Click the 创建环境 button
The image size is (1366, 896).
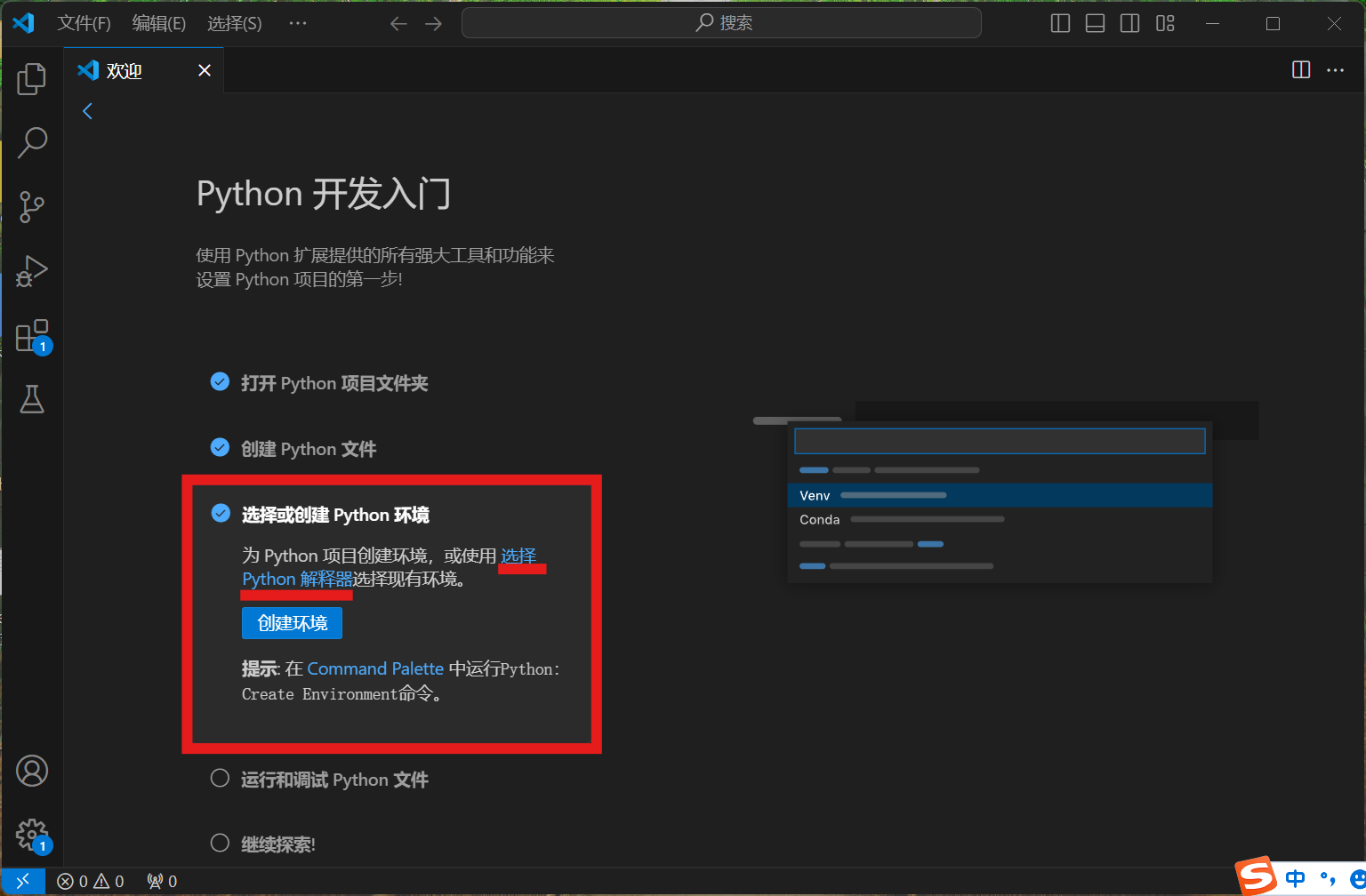(x=292, y=623)
